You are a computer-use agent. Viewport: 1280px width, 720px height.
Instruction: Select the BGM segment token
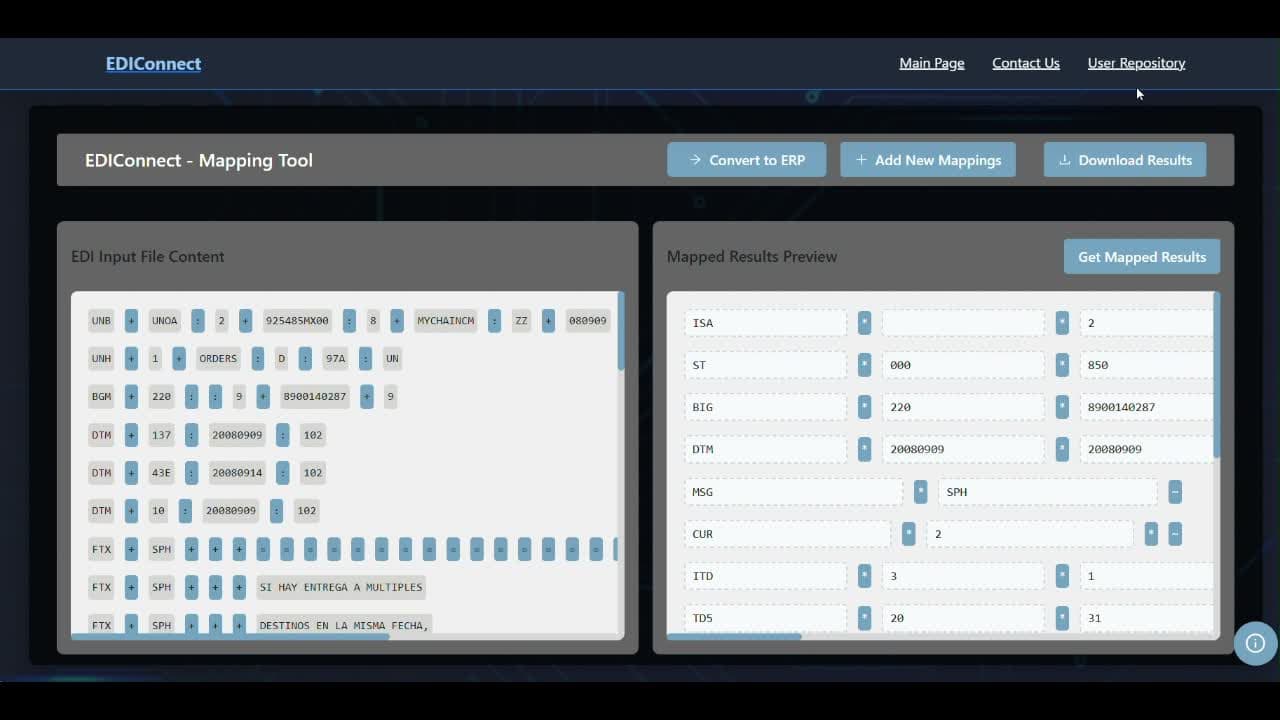click(x=101, y=397)
